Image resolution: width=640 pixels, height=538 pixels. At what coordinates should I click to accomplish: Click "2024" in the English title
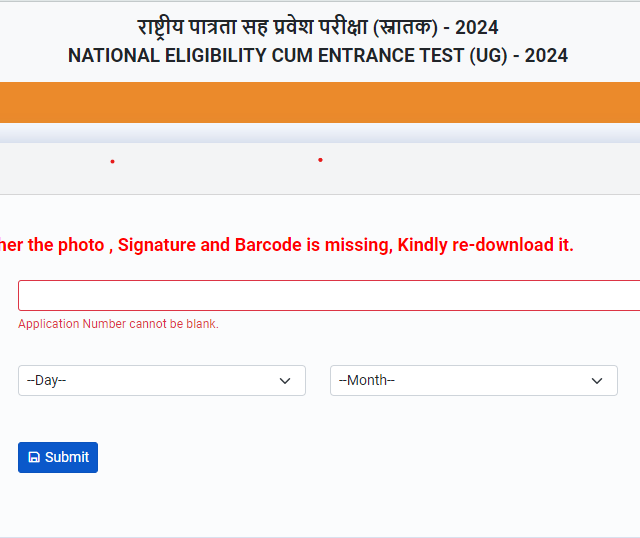(546, 56)
